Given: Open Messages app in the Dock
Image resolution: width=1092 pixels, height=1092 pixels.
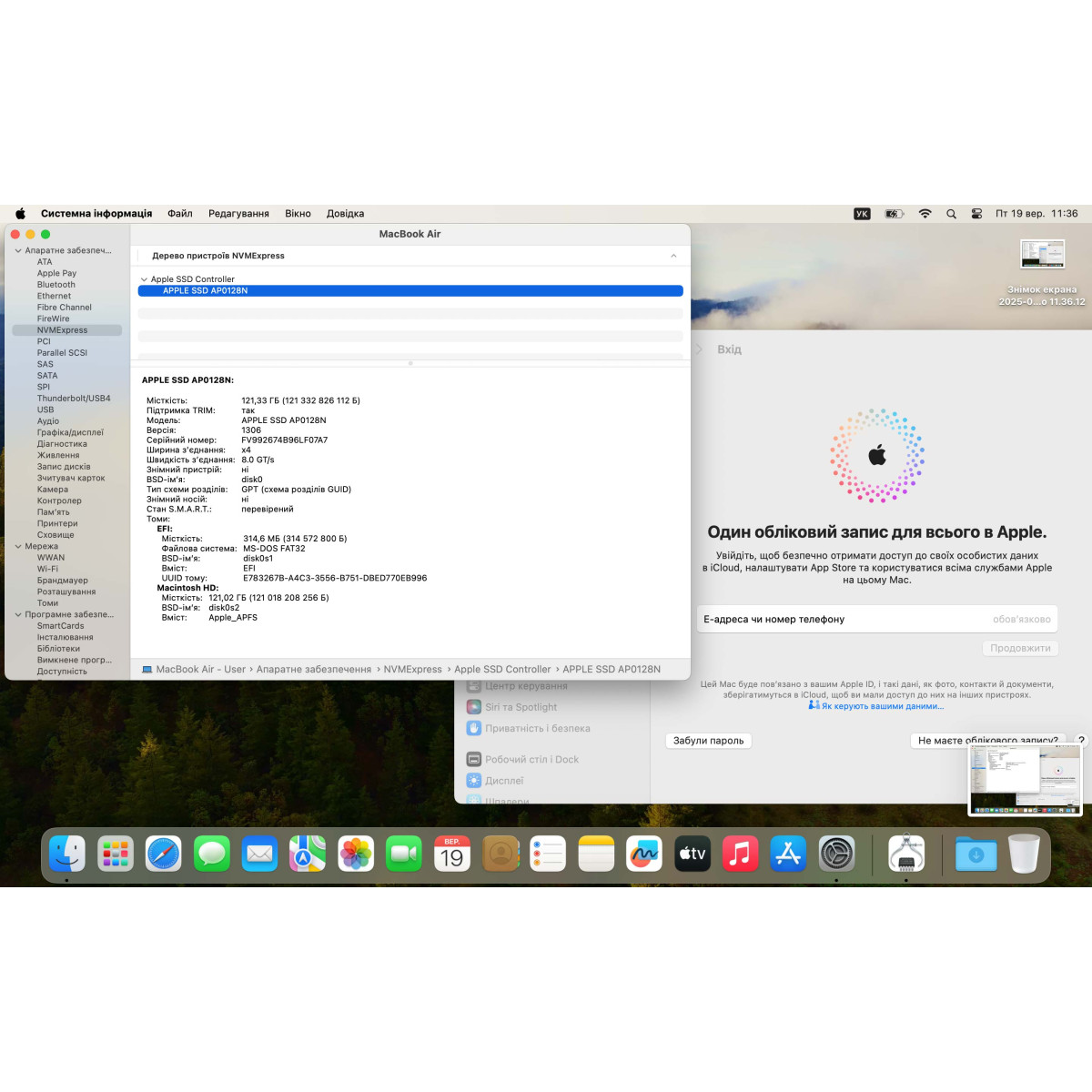Looking at the screenshot, I should 212,854.
